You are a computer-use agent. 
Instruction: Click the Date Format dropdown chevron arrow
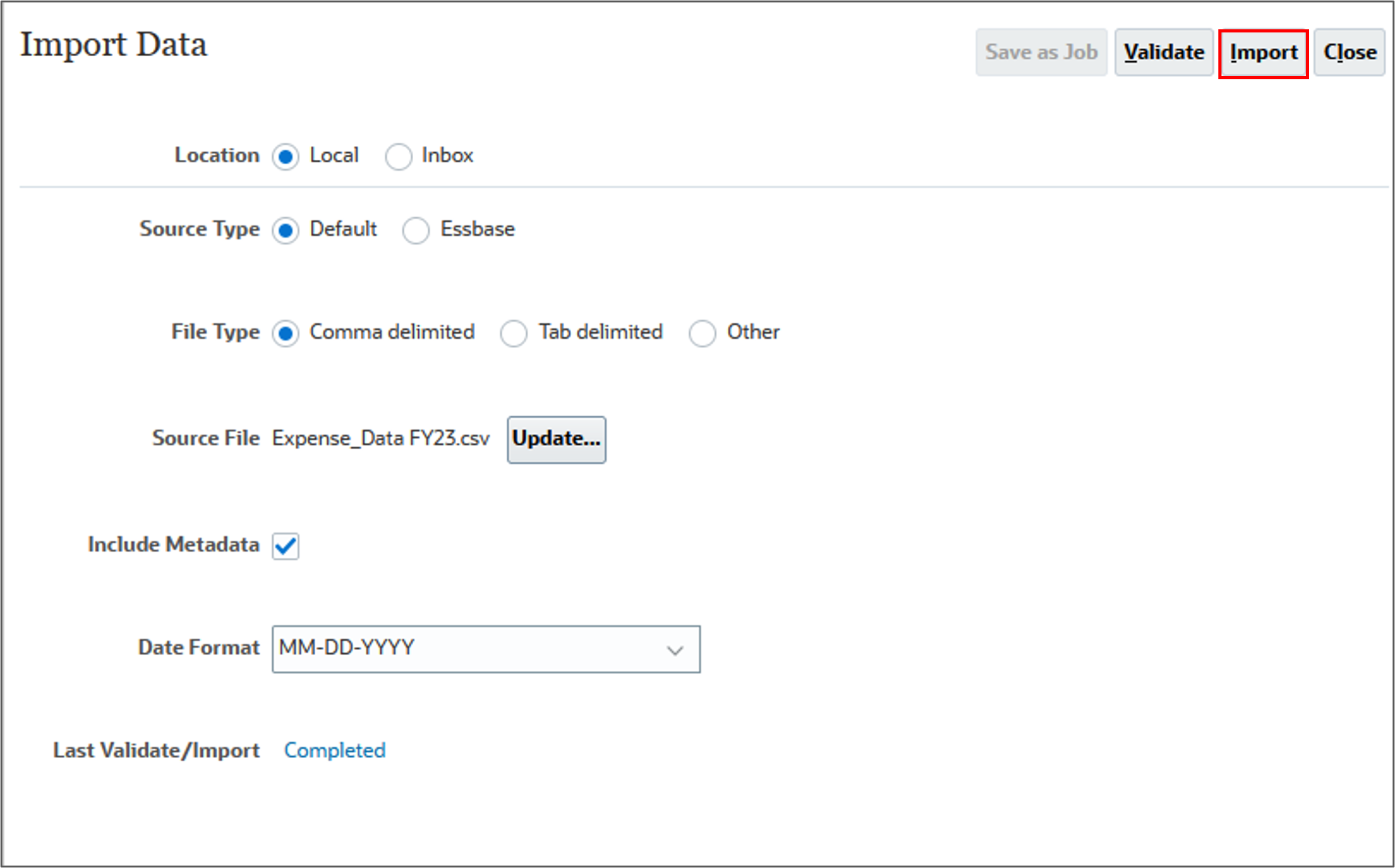coord(675,650)
